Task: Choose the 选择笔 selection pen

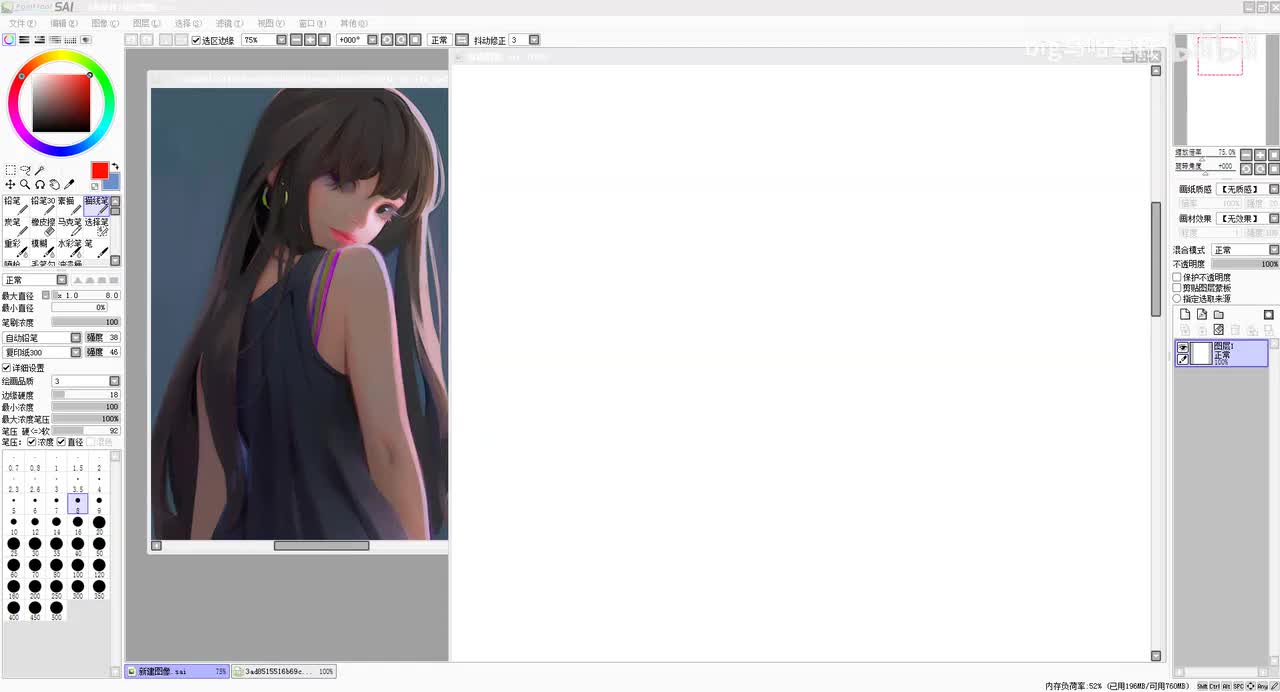Action: [96, 227]
